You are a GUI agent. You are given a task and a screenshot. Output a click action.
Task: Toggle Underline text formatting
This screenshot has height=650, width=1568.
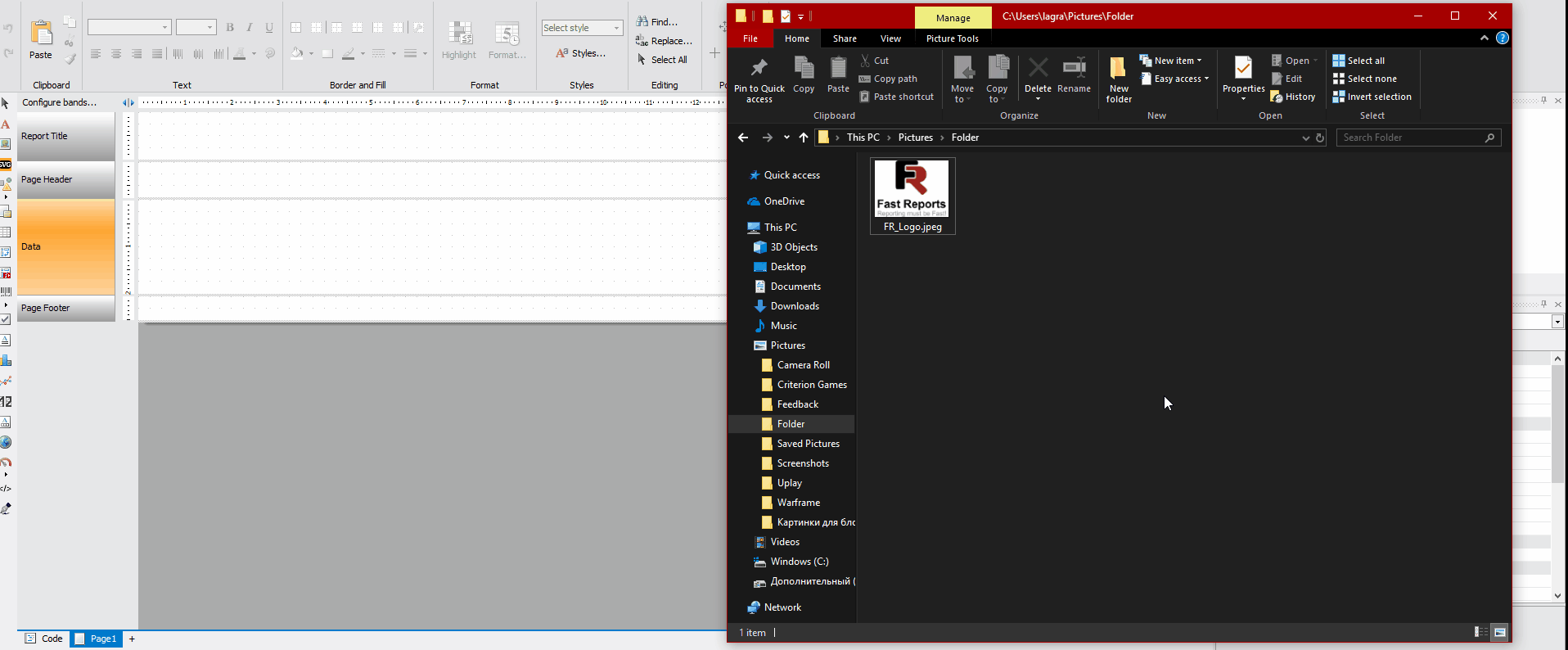tap(269, 28)
